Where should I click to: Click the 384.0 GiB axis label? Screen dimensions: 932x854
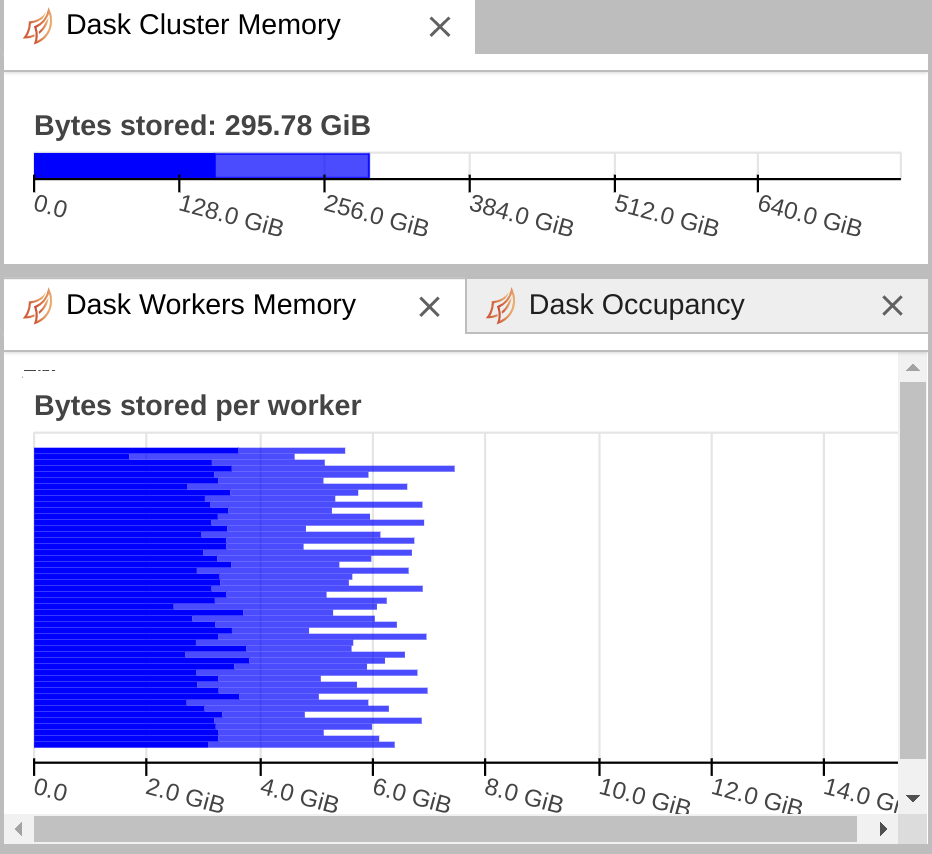tap(521, 216)
